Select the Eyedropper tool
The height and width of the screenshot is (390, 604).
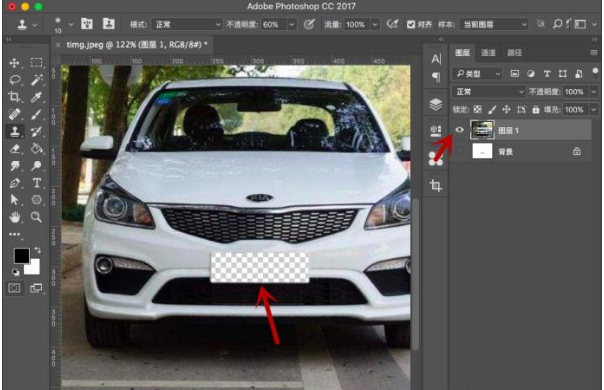tap(36, 97)
